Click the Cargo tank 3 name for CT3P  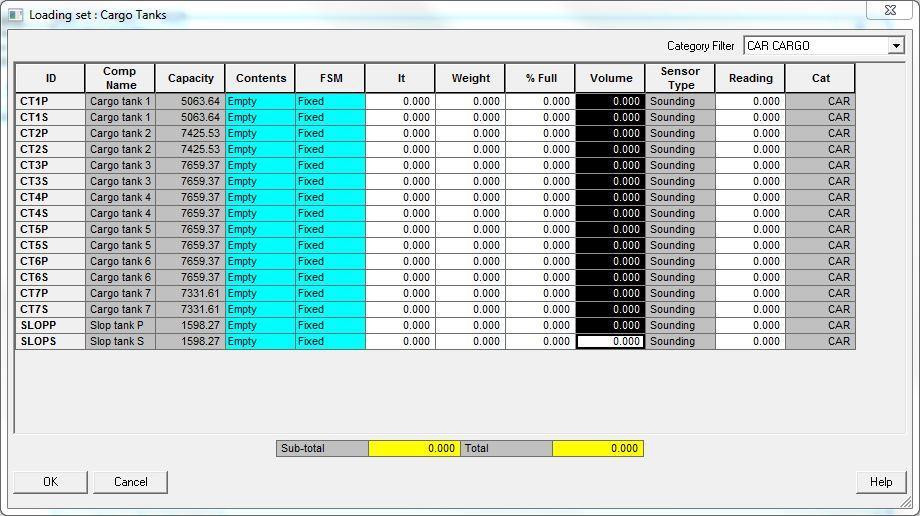(120, 166)
